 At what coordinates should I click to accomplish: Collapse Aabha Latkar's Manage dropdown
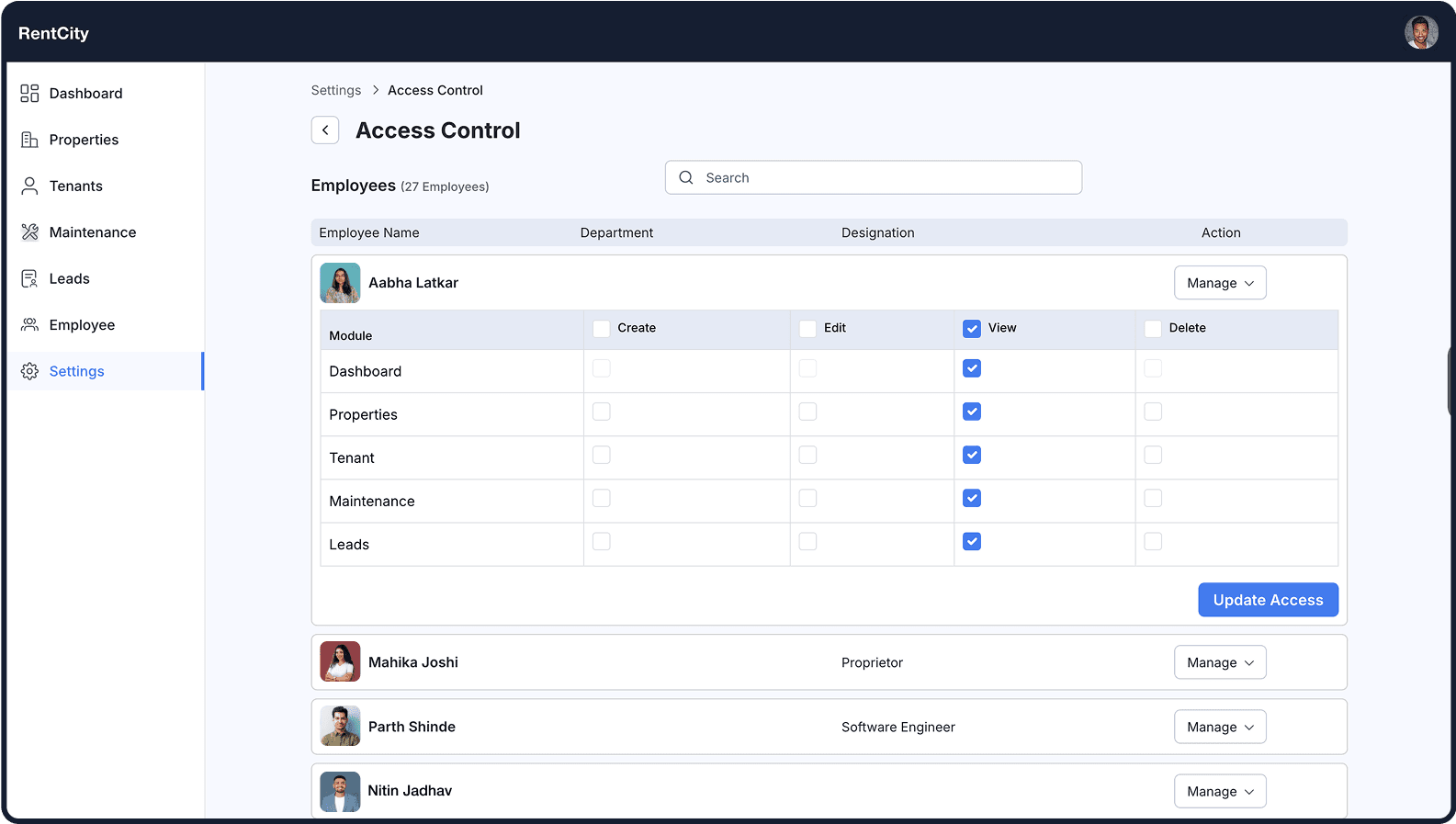(1219, 283)
